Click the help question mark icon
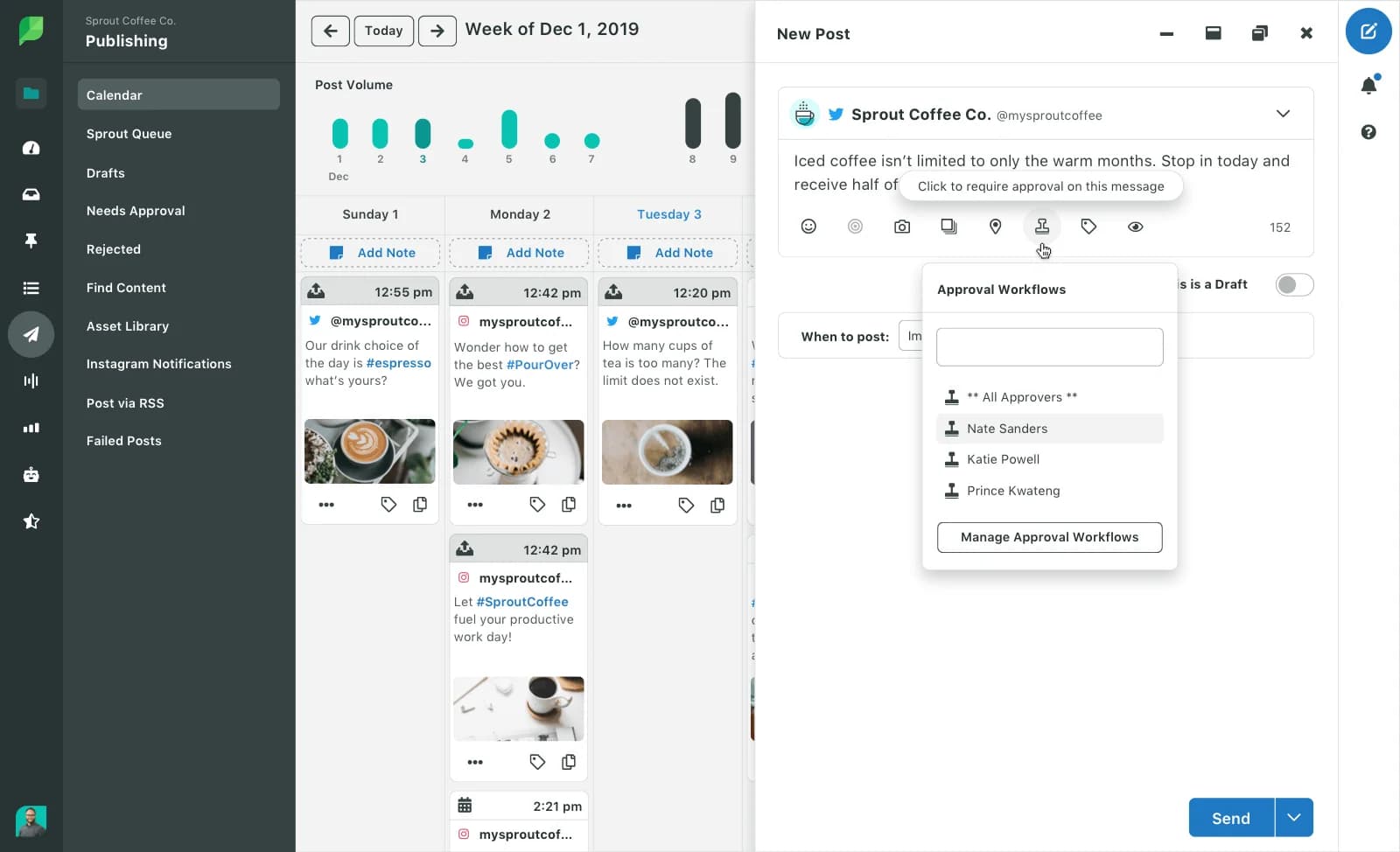 point(1368,132)
